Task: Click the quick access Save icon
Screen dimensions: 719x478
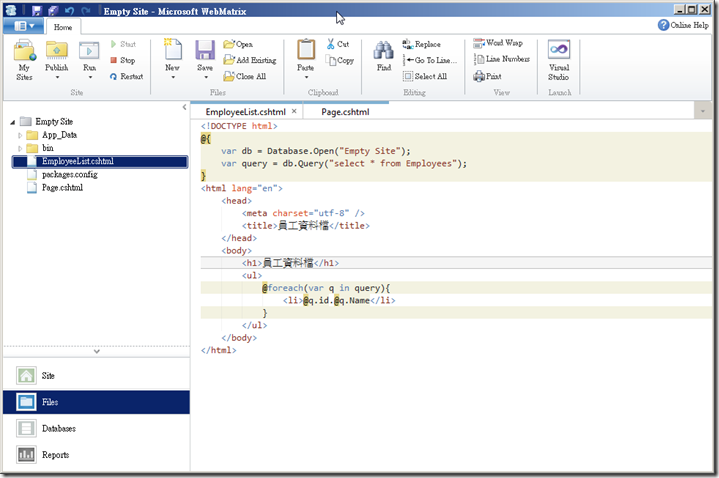Action: click(x=37, y=11)
